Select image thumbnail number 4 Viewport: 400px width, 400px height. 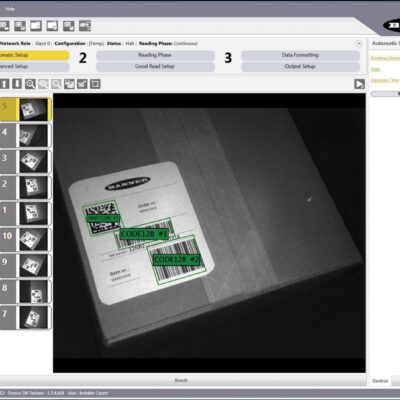coord(26,135)
